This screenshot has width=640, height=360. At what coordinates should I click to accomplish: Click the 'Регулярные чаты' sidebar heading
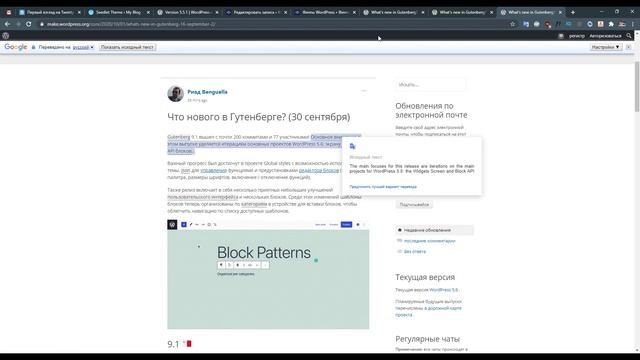click(427, 339)
